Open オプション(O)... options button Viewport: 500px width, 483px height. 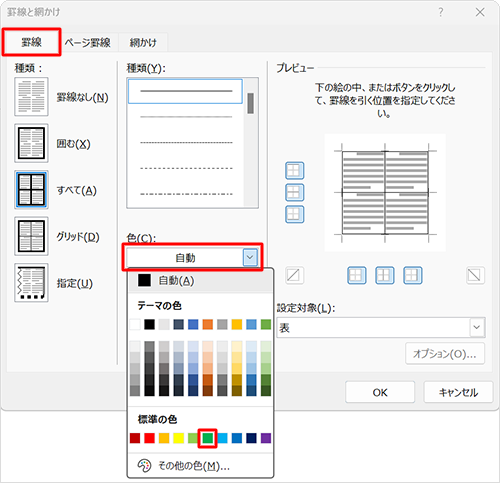click(445, 354)
